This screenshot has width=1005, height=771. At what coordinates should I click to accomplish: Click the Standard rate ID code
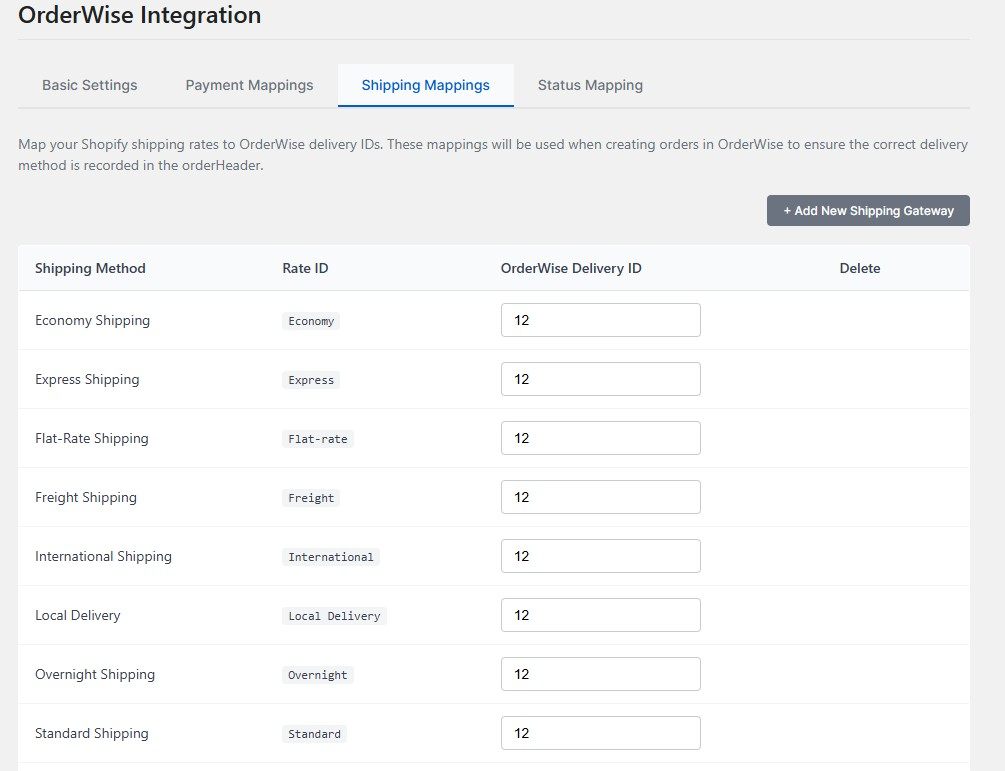tap(314, 734)
